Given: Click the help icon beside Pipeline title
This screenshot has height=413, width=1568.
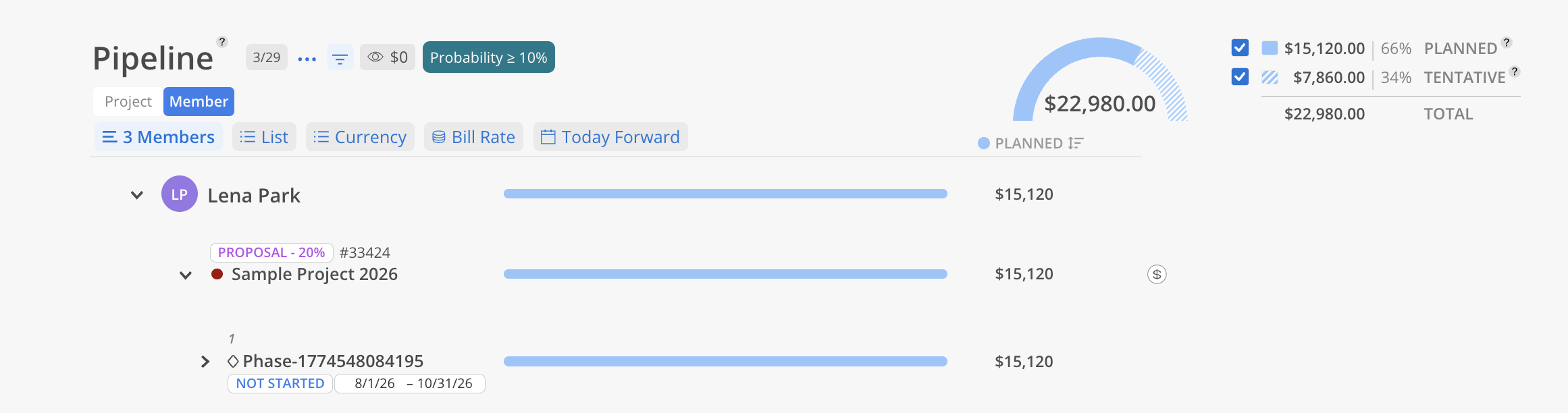Looking at the screenshot, I should 222,42.
